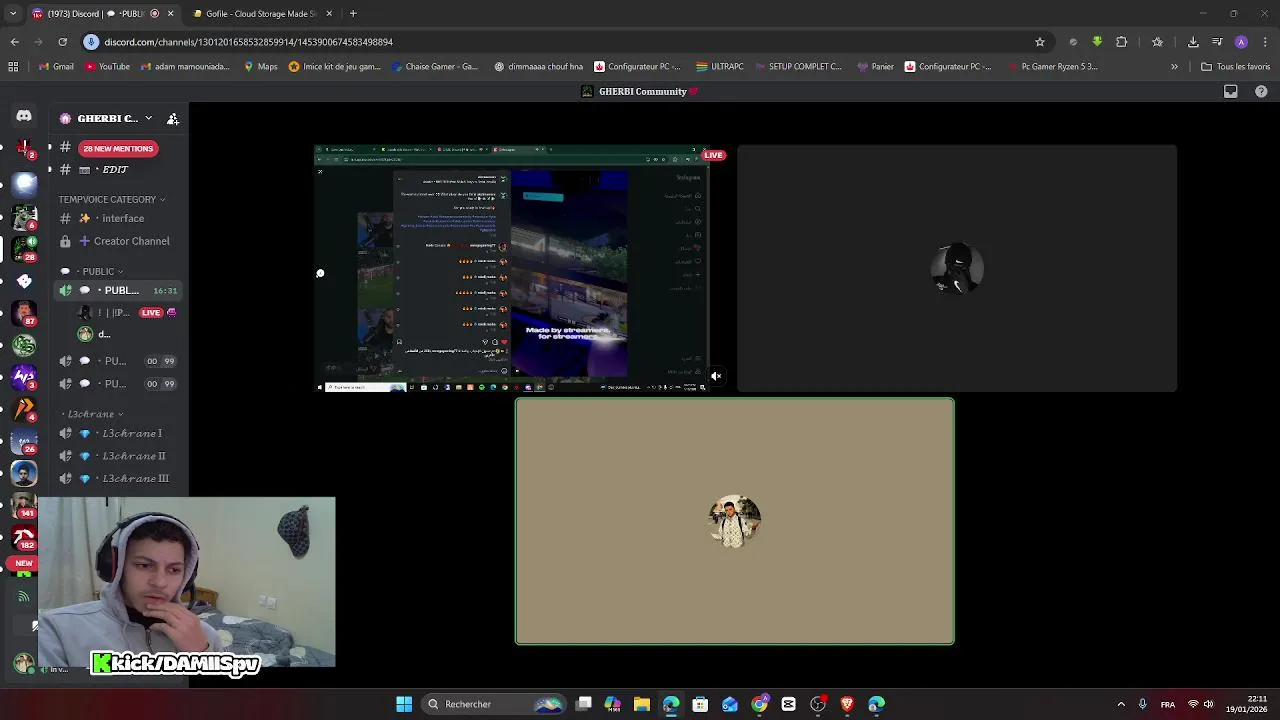Open the YouTube bookmark
Screen dimensions: 1280x720
click(107, 67)
